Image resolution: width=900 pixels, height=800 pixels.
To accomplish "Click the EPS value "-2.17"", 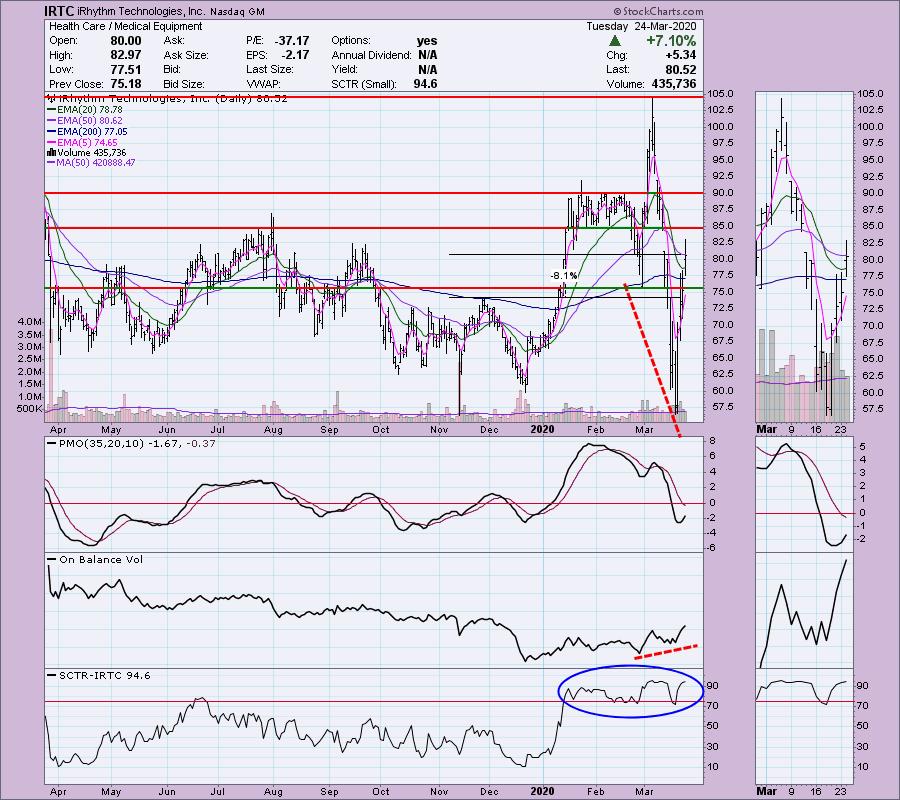I will 296,55.
